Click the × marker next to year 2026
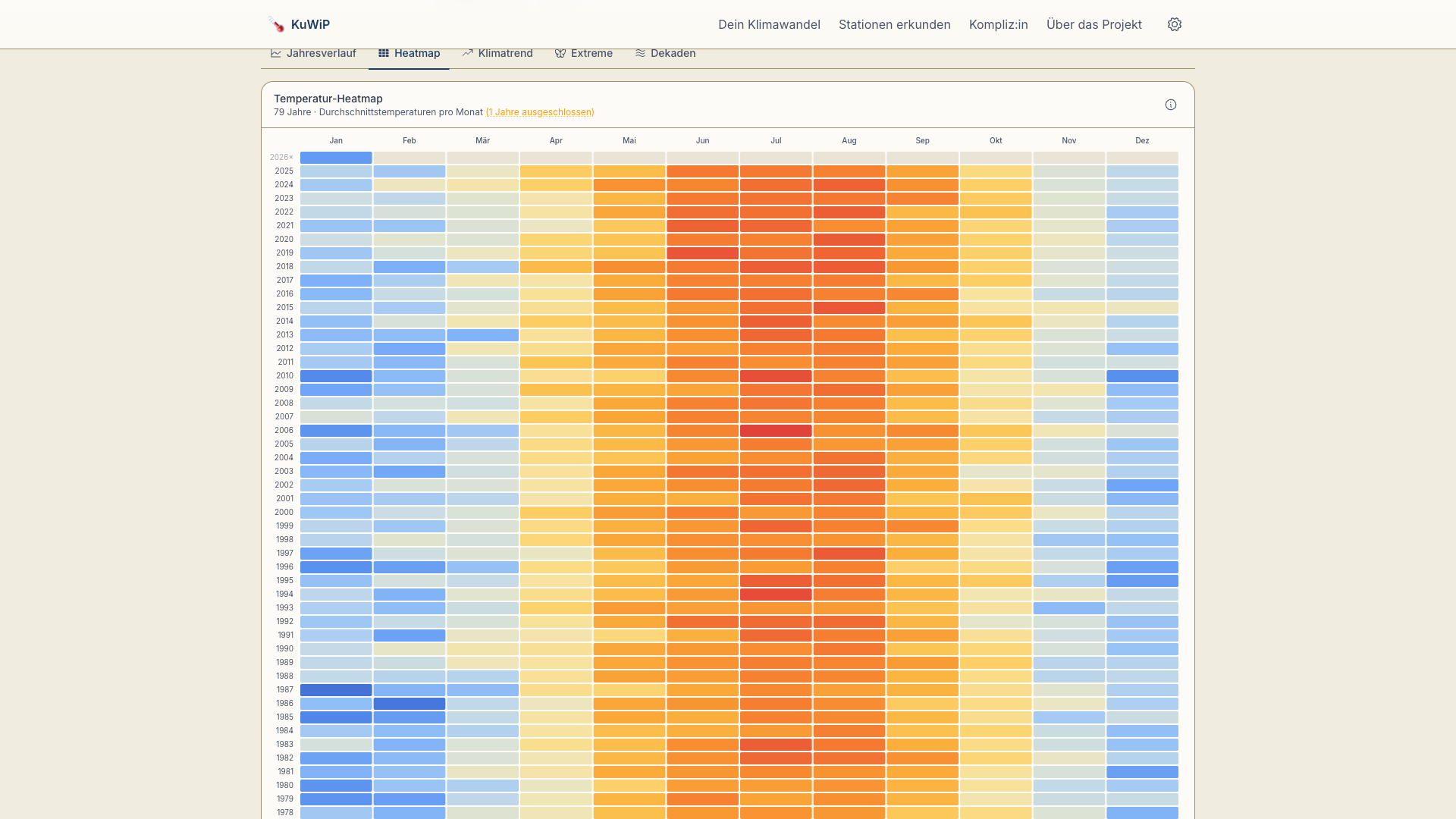Screen dimensions: 1456x819 291,157
